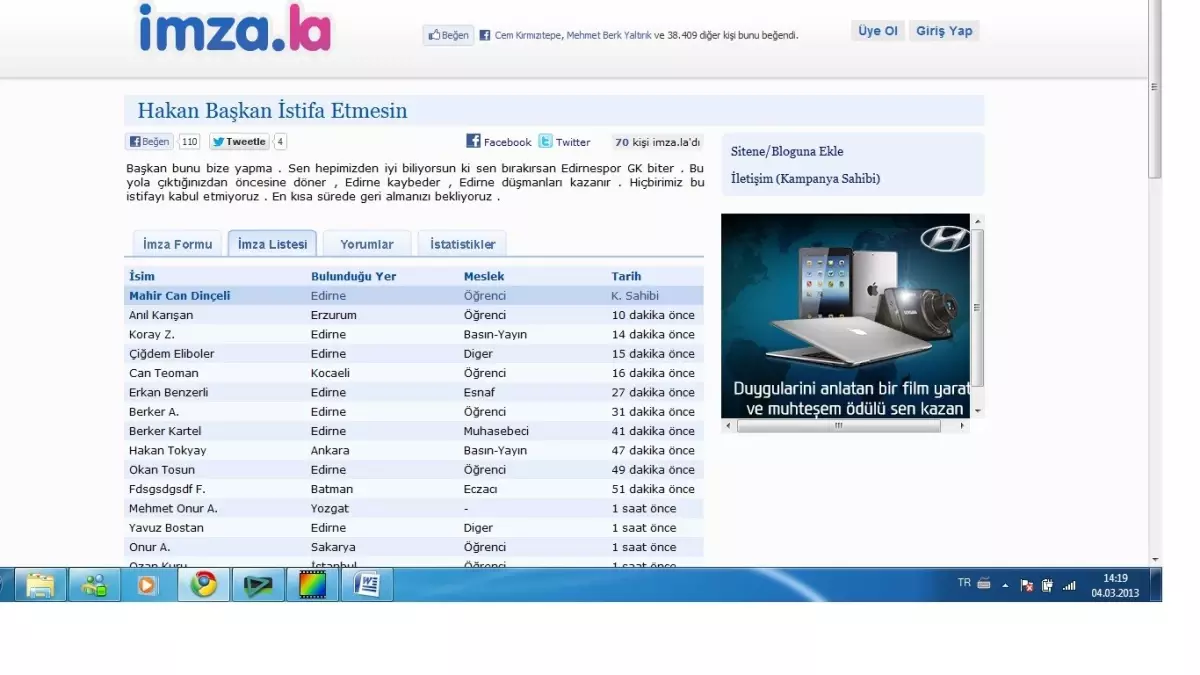Switch to the Yorumlar tab

click(x=367, y=244)
